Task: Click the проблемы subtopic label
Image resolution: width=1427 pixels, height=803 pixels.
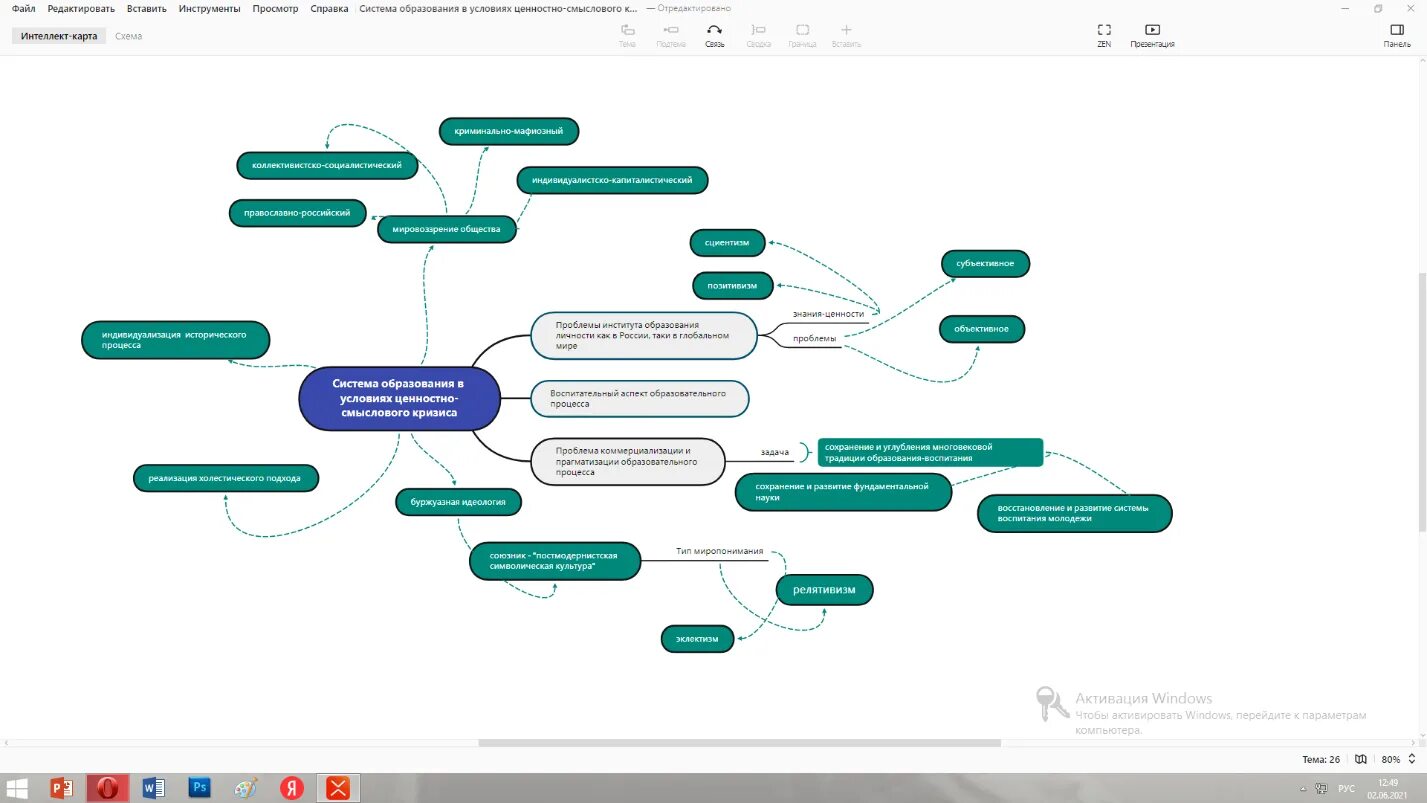Action: coord(814,338)
